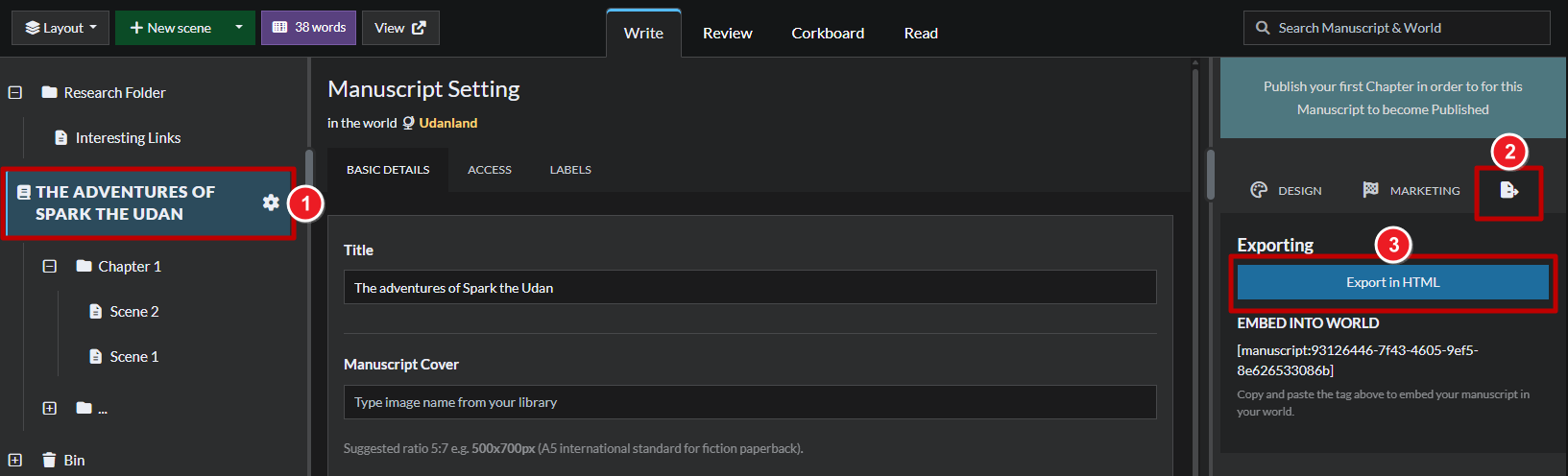Click the Marketing flag icon
Image resolution: width=1568 pixels, height=476 pixels.
1370,190
